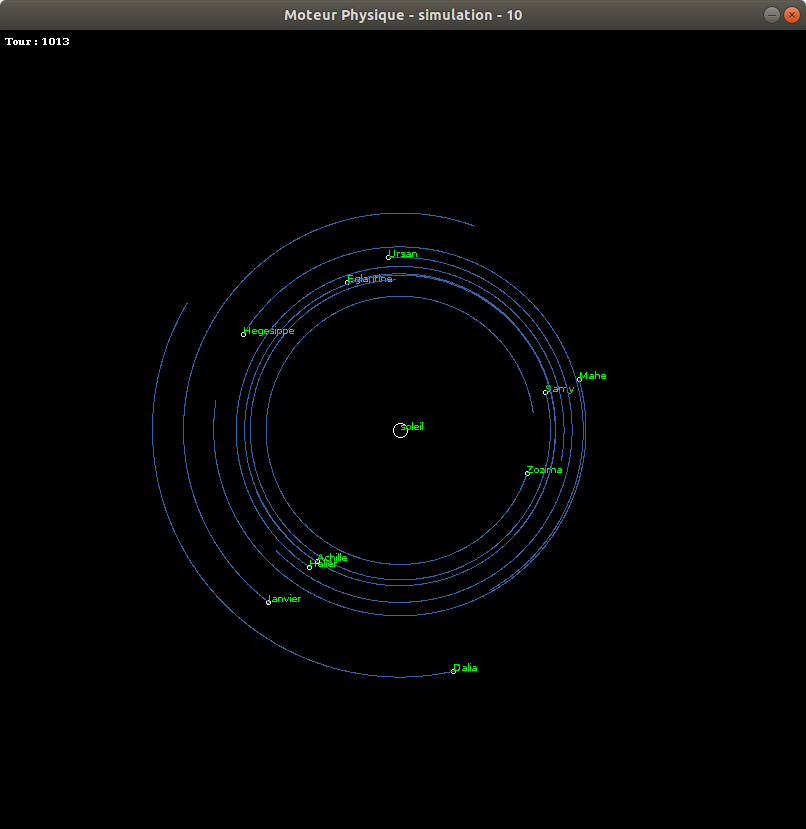This screenshot has width=806, height=829.
Task: Click the Moteur Physique title bar text
Action: (403, 14)
